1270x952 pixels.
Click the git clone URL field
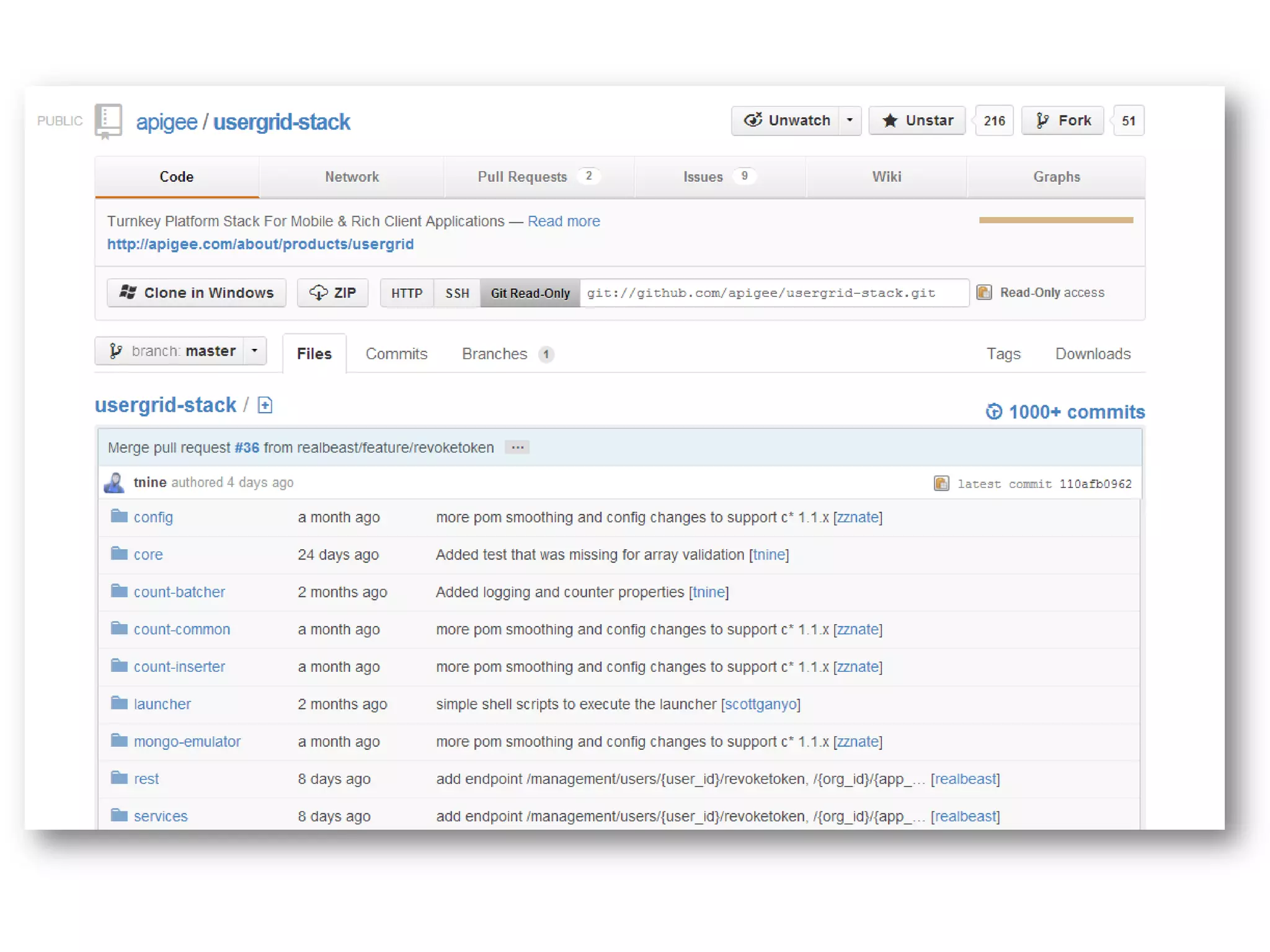(773, 293)
